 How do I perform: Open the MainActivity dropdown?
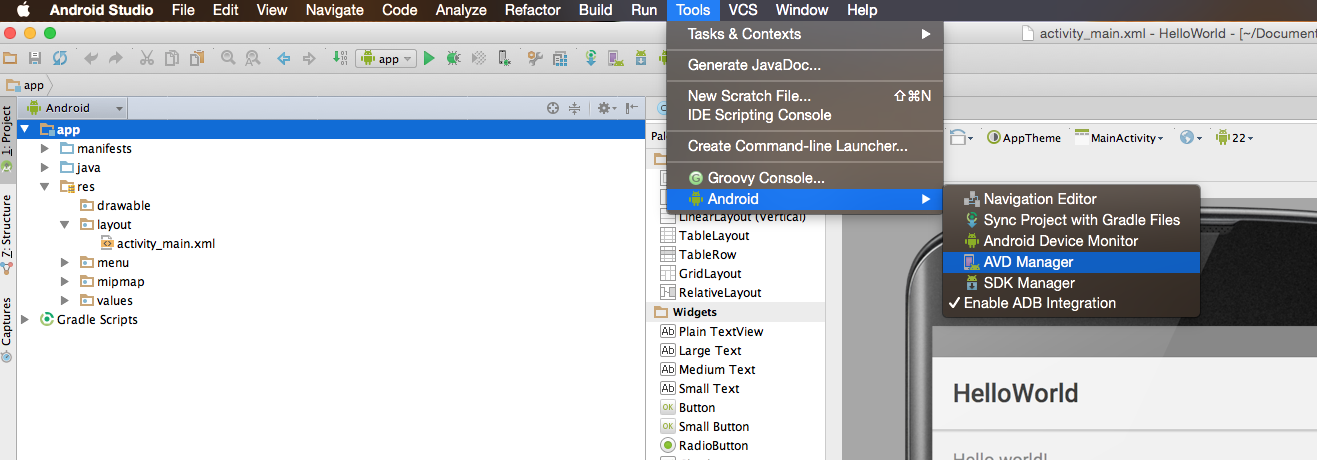tap(1120, 138)
